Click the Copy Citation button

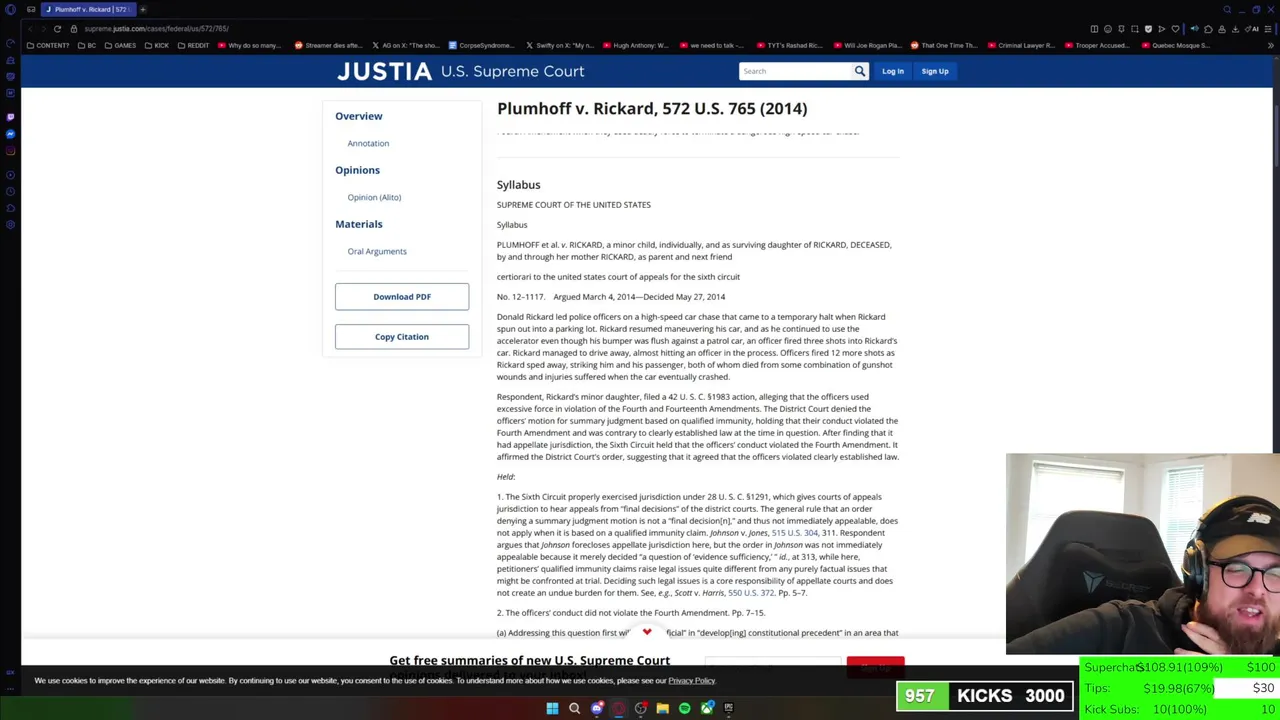402,337
